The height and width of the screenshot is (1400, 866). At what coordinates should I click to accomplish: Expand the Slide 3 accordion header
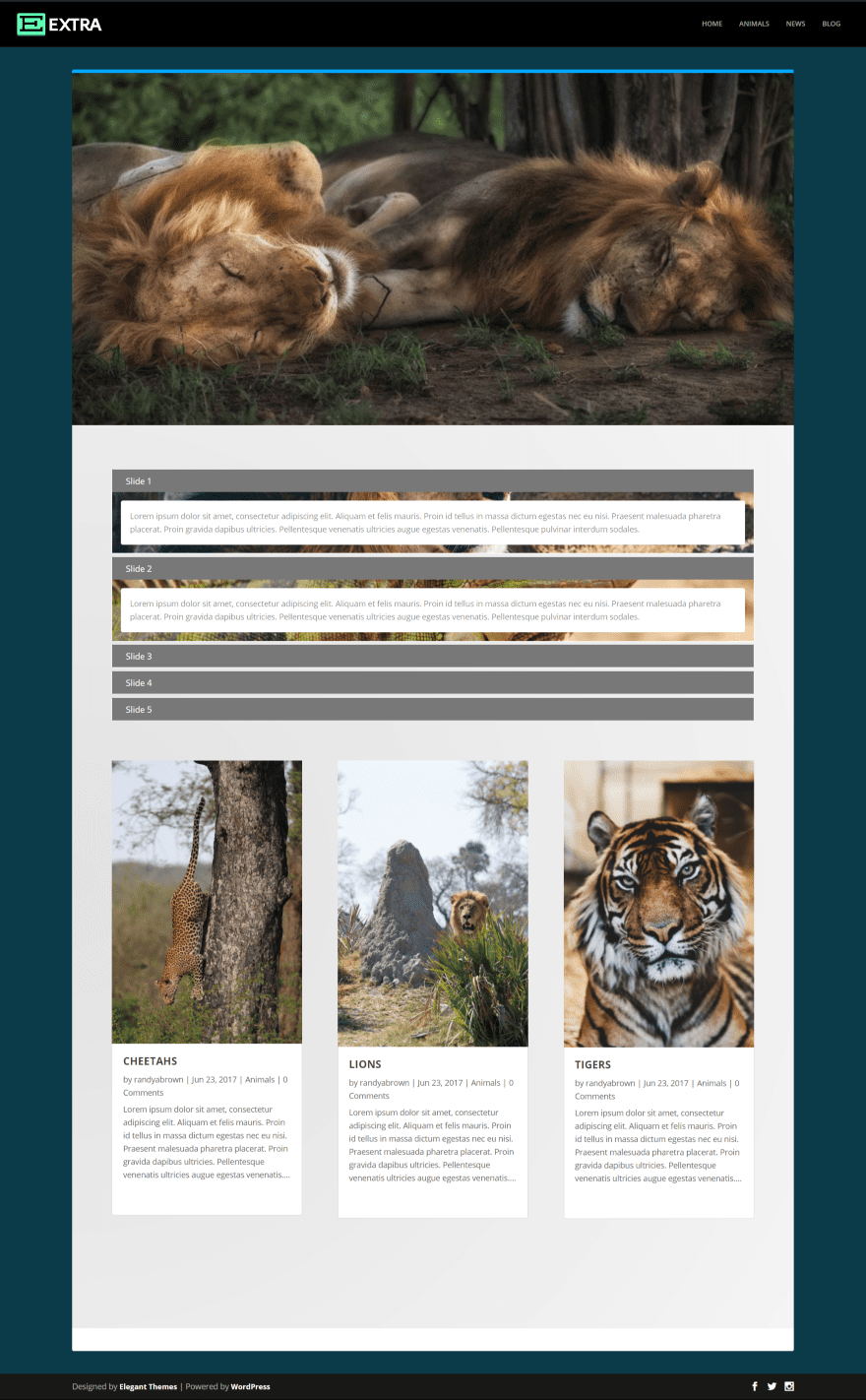coord(433,657)
